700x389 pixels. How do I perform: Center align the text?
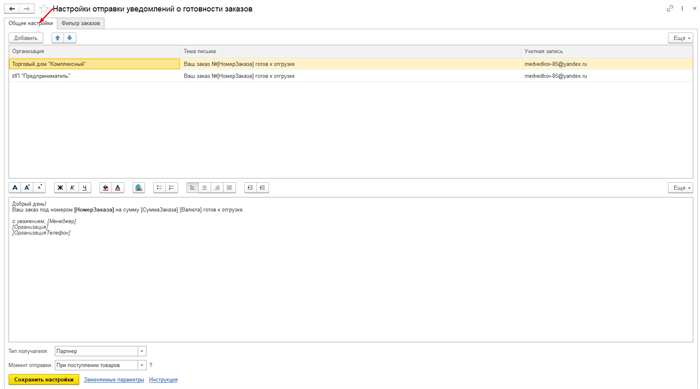[204, 188]
